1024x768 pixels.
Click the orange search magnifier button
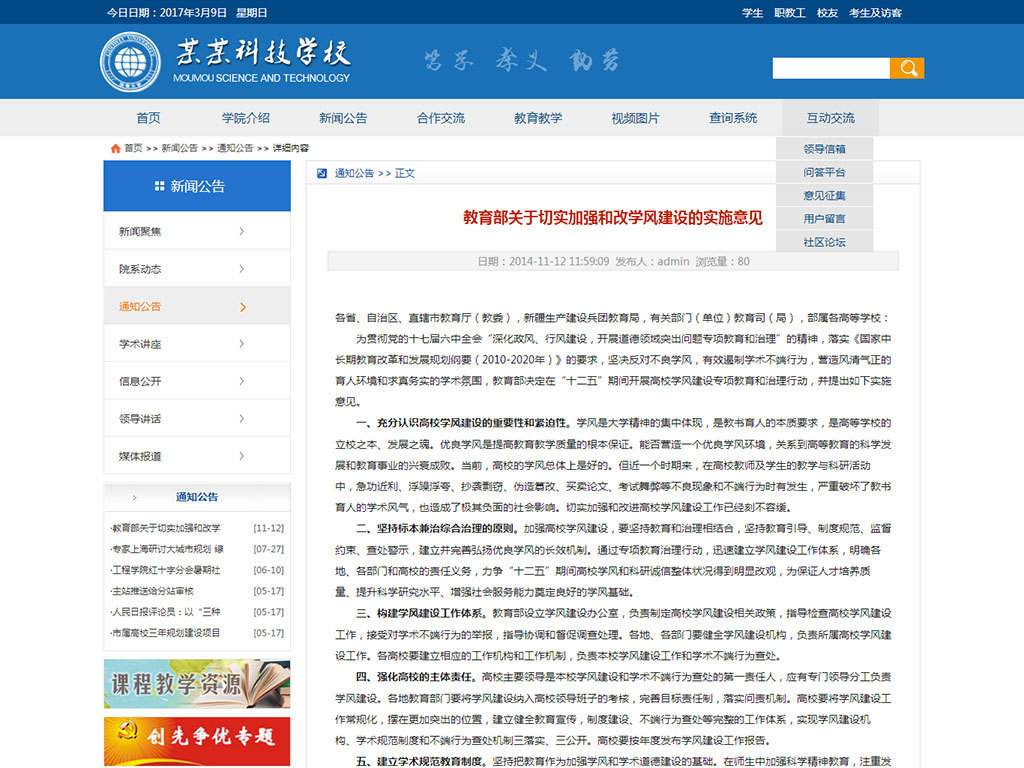[907, 68]
